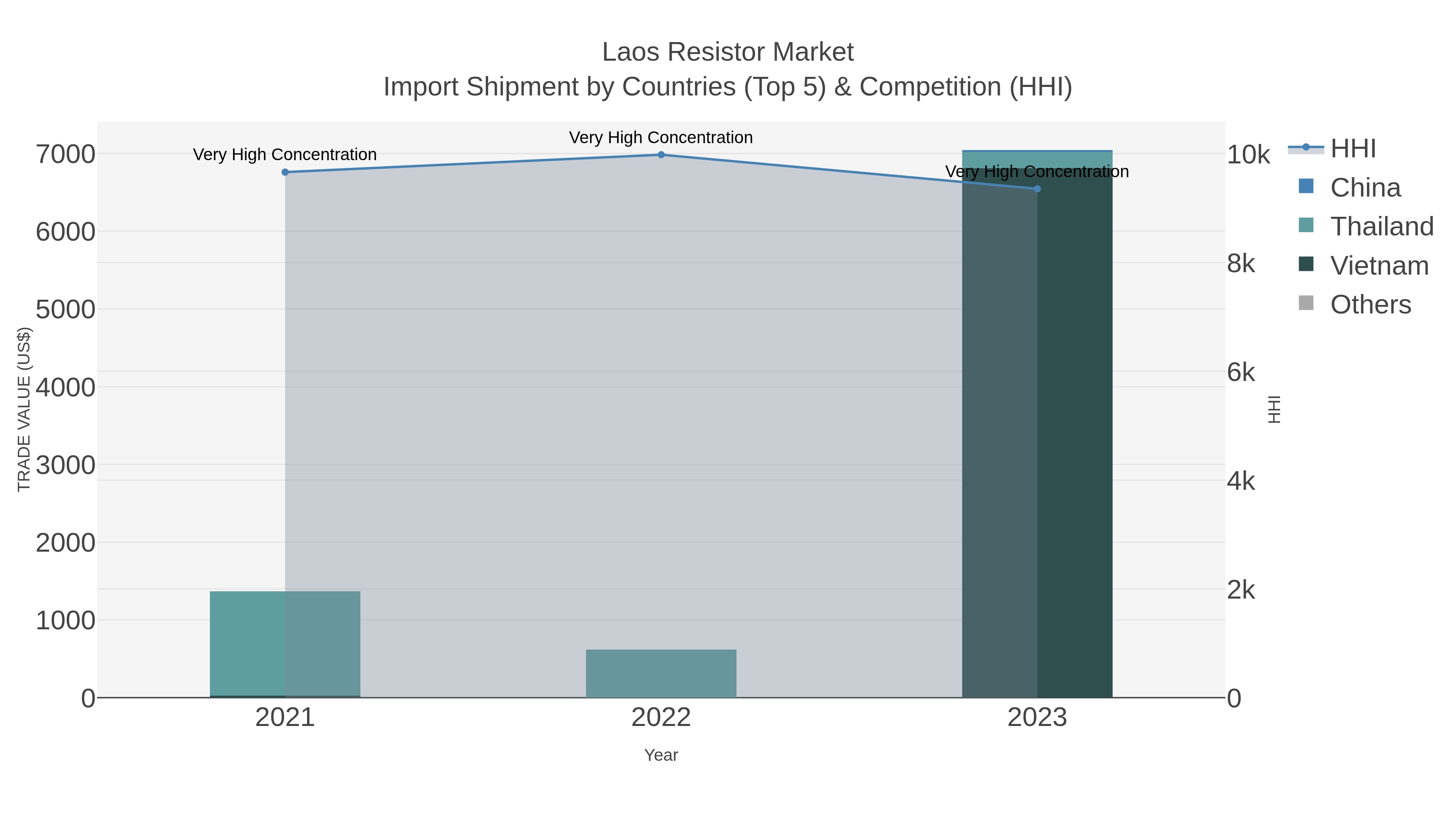
Task: Click the Others gray legend swatch
Action: (1306, 303)
